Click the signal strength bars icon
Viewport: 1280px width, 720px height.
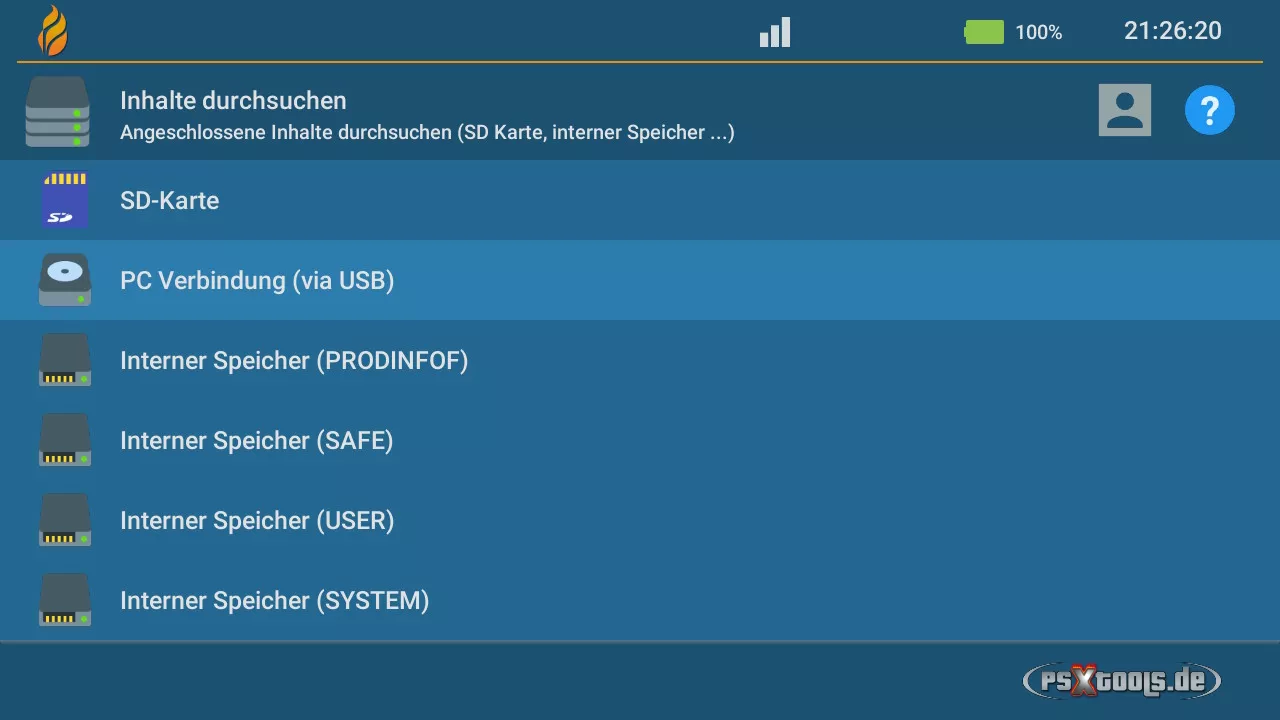(x=775, y=33)
